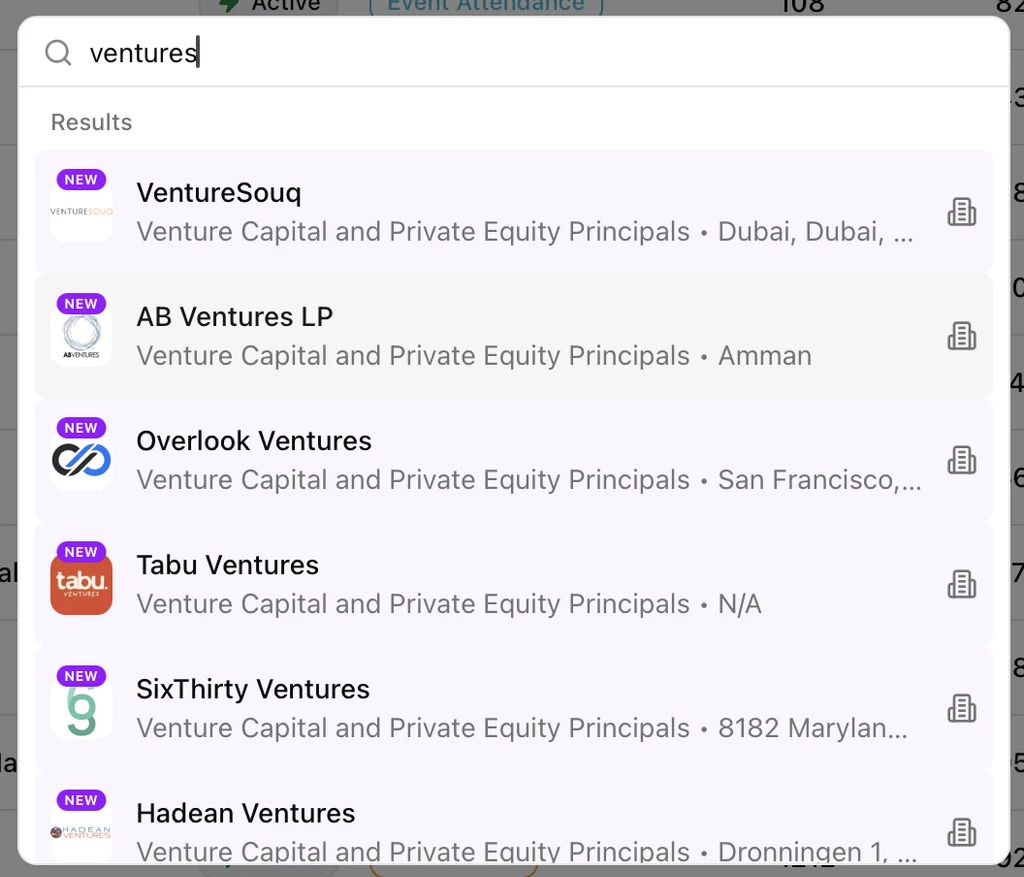Open the SixThirty Ventures result

tap(500, 707)
